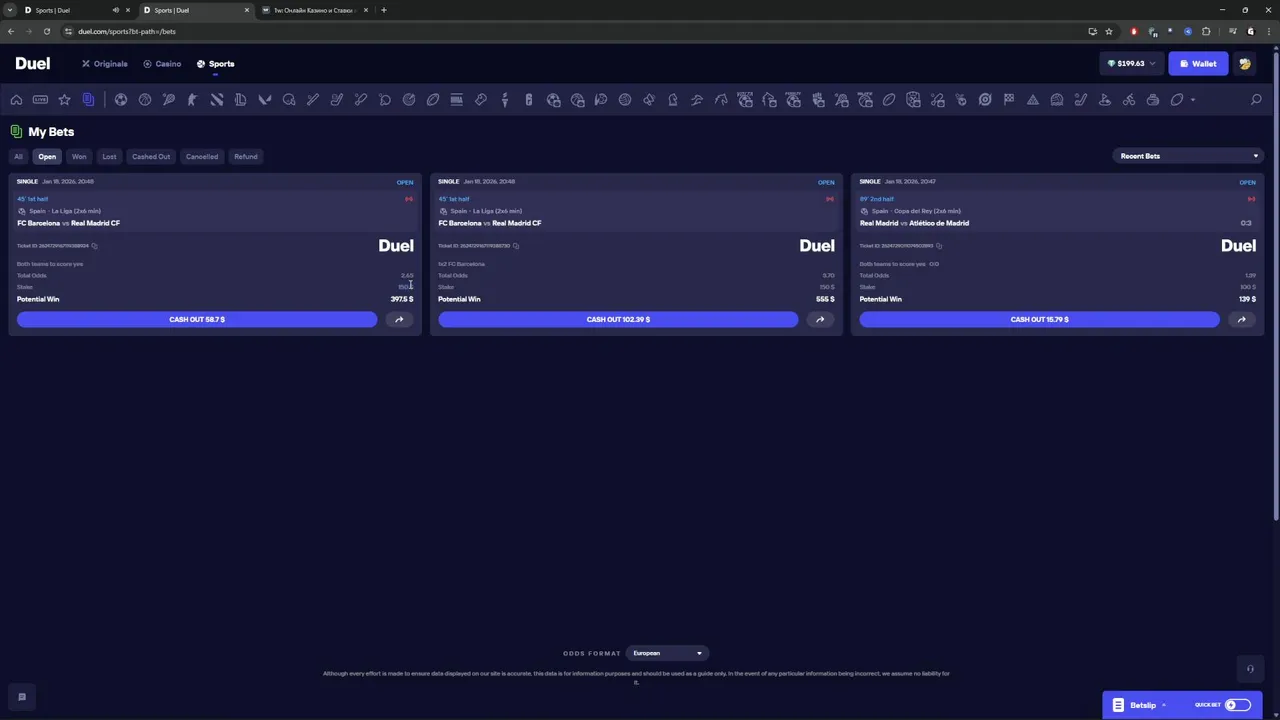This screenshot has width=1280, height=720.
Task: Open the live chat icon bottom left
Action: (22, 697)
